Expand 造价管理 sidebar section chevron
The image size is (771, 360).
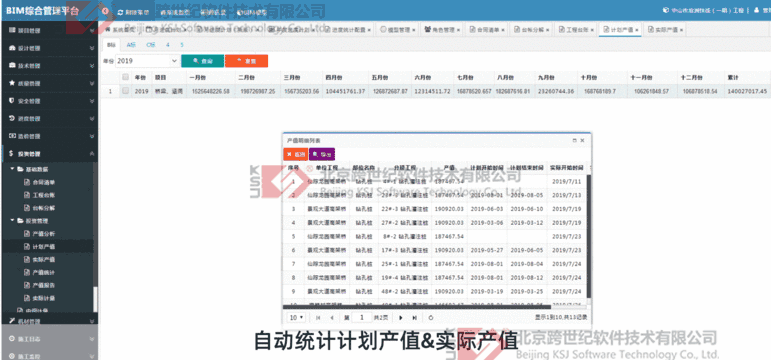(92, 136)
